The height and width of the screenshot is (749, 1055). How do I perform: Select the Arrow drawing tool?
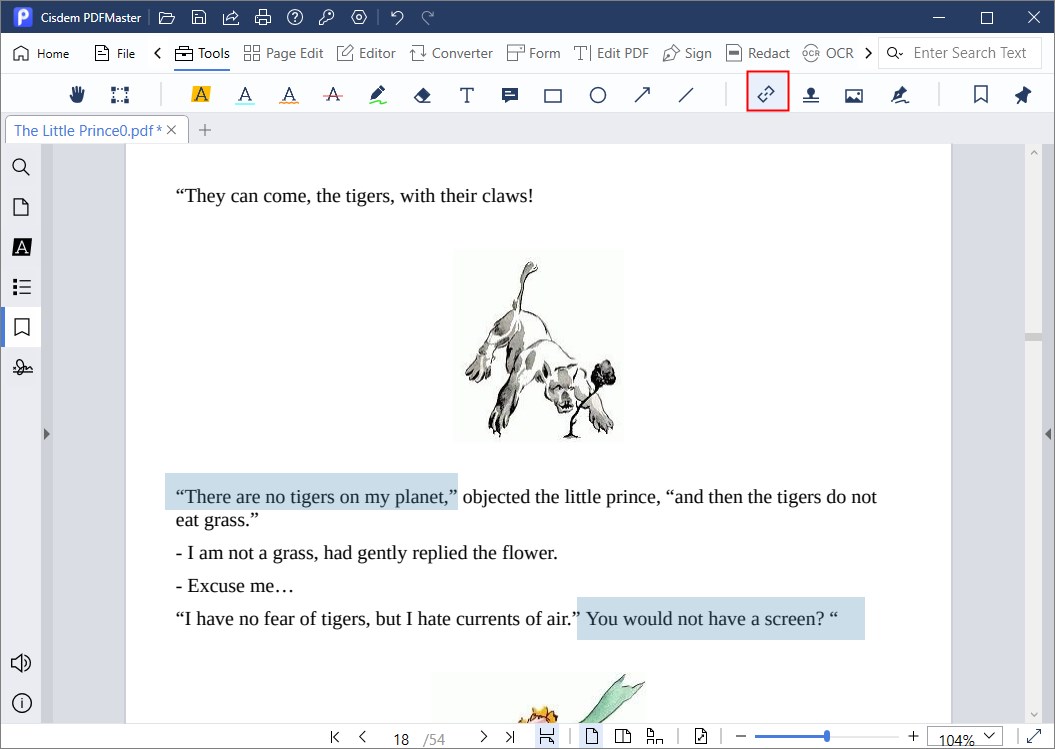click(642, 95)
